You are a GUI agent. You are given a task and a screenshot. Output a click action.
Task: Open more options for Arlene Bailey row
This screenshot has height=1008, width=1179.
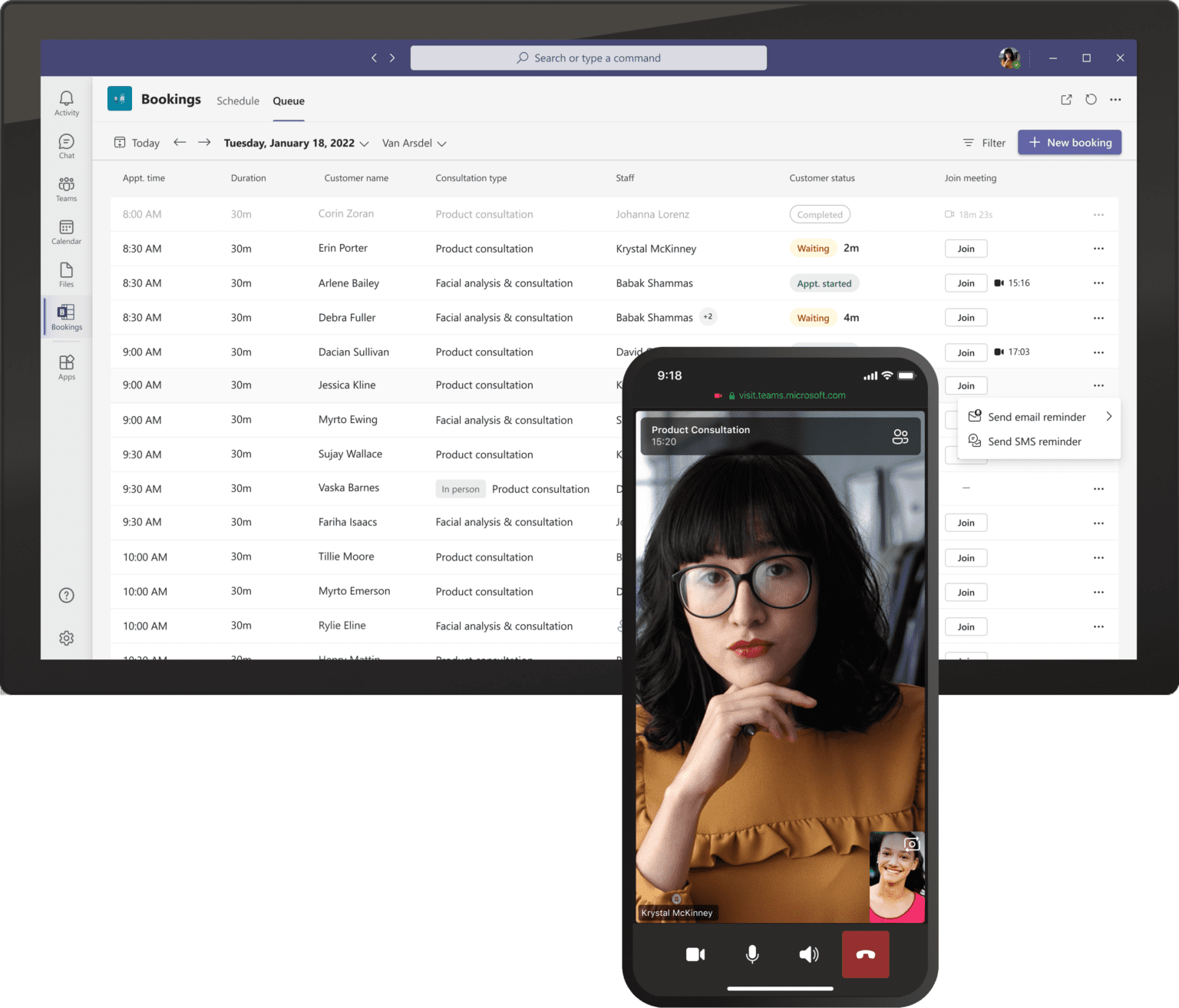1098,283
